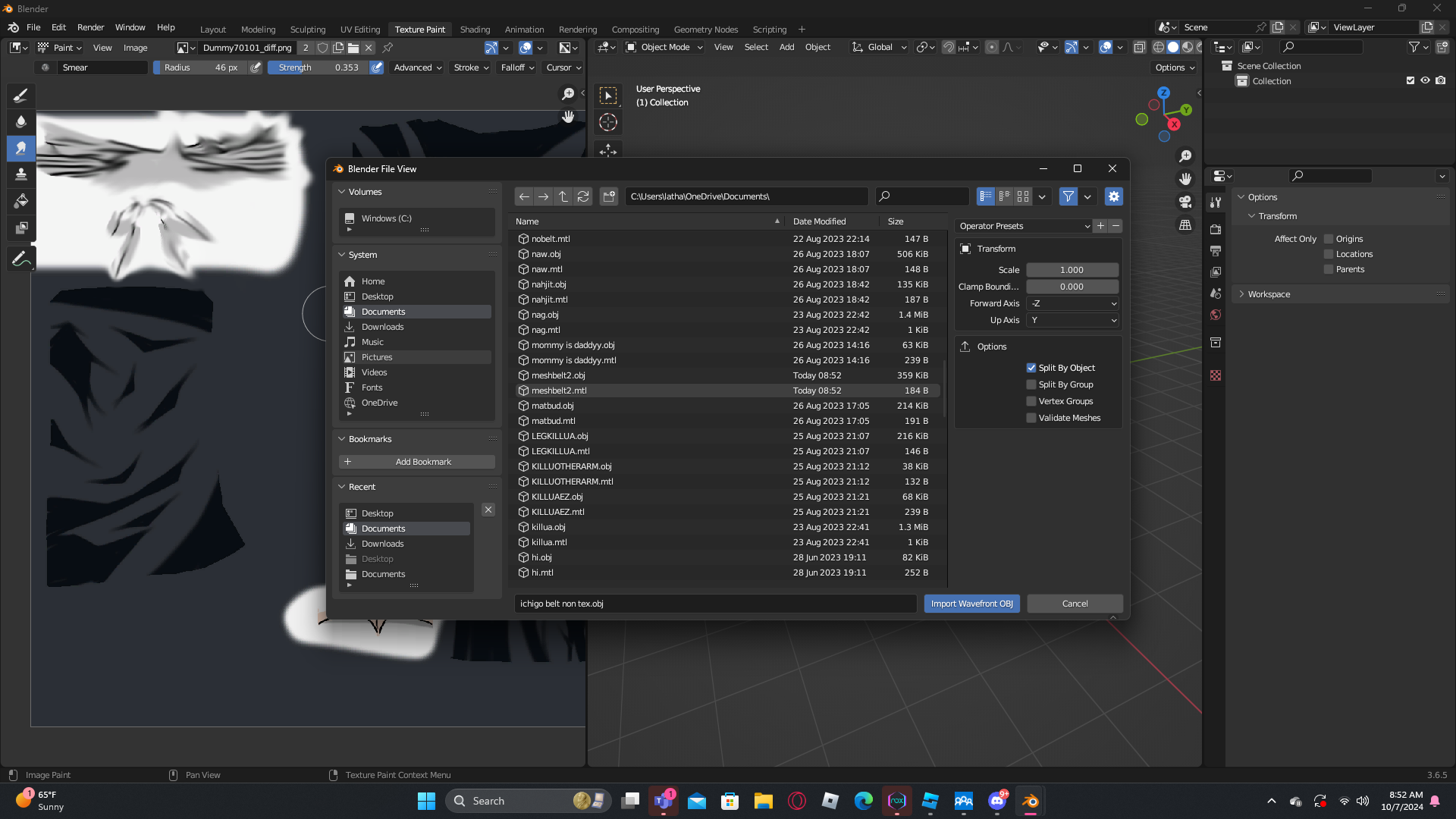
Task: Select the Fill bucket tool
Action: coord(21,201)
